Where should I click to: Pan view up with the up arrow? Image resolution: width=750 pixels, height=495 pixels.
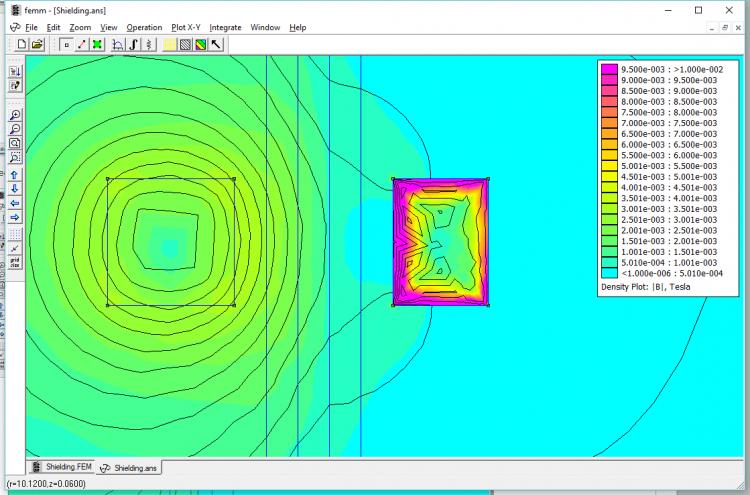(x=15, y=174)
